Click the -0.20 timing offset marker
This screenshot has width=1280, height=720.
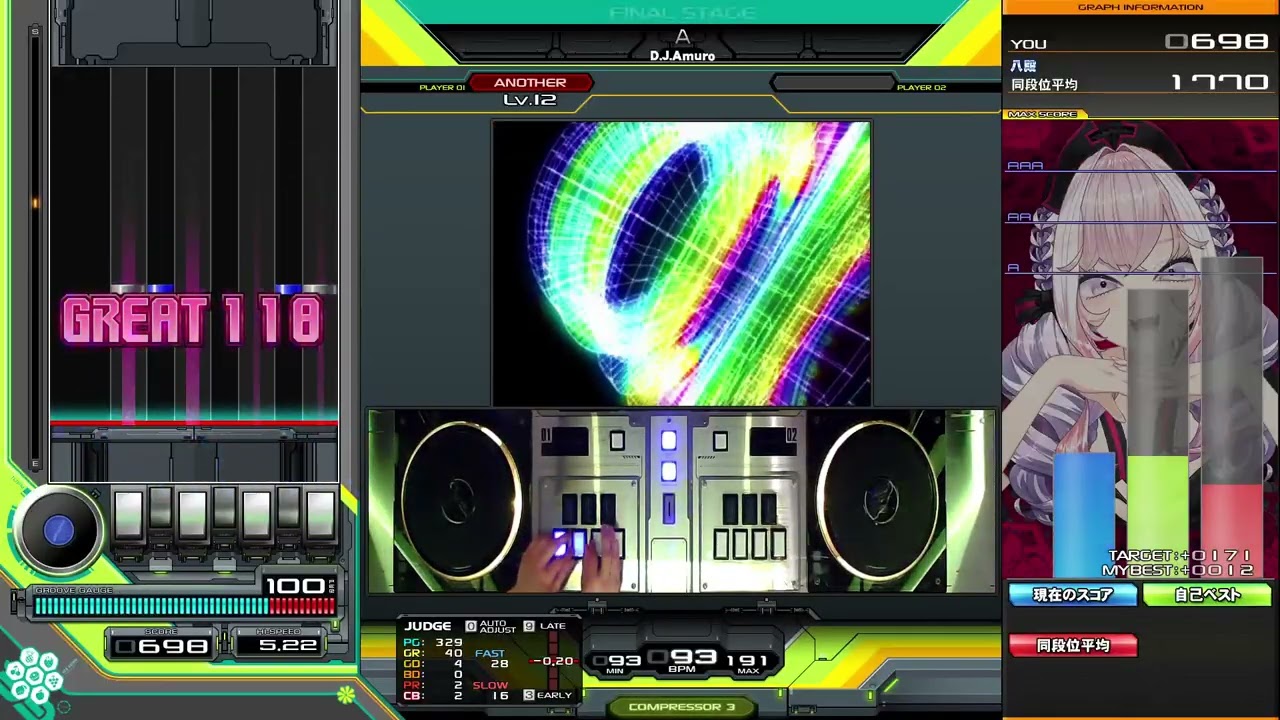tap(553, 661)
